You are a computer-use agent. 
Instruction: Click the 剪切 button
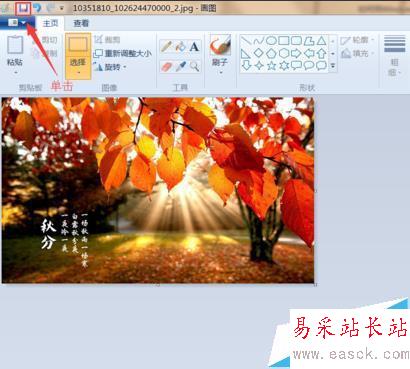pyautogui.click(x=45, y=40)
